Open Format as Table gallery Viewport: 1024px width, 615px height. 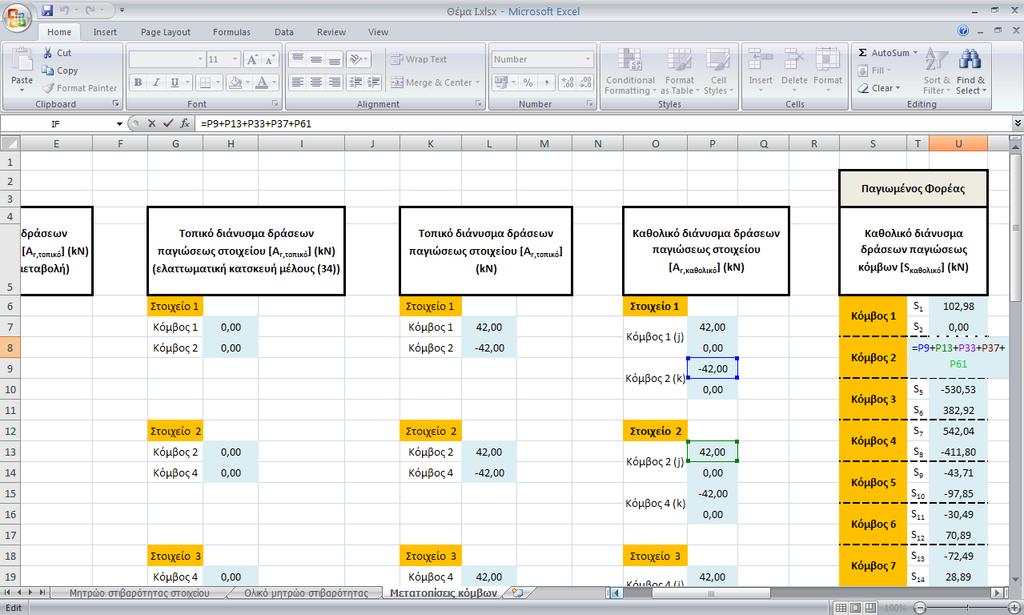(679, 72)
